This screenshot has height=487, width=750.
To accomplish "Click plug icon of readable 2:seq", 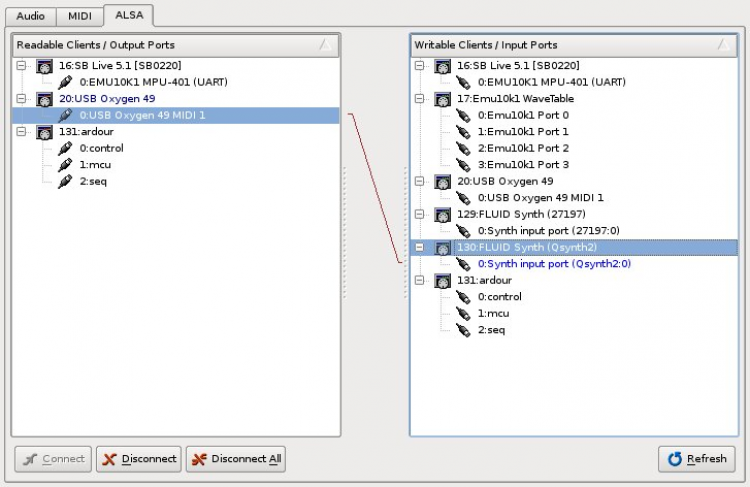I will [x=65, y=181].
